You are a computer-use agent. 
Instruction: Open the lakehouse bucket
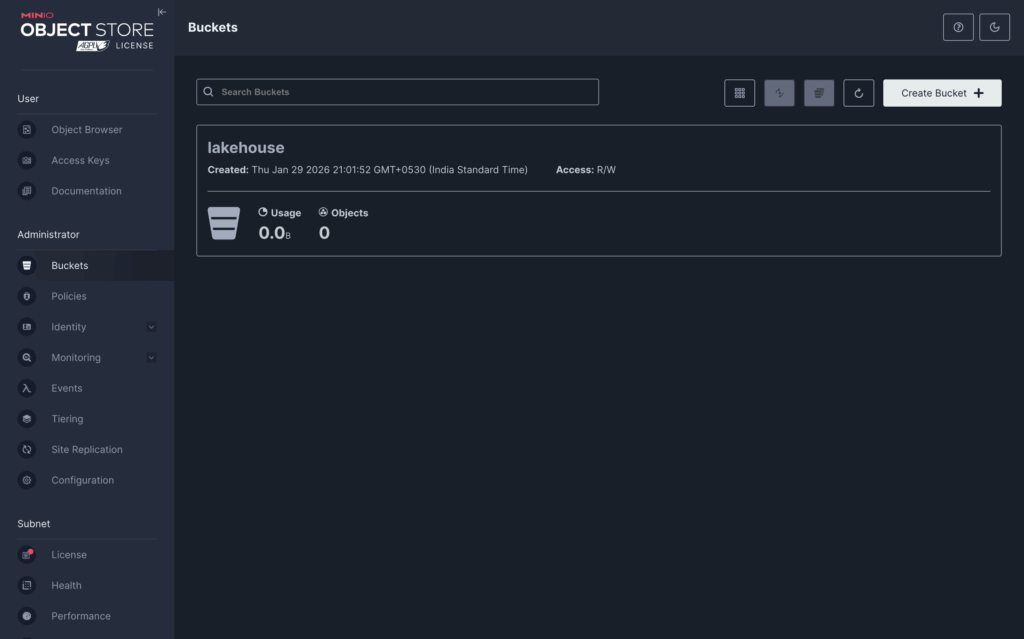(246, 148)
